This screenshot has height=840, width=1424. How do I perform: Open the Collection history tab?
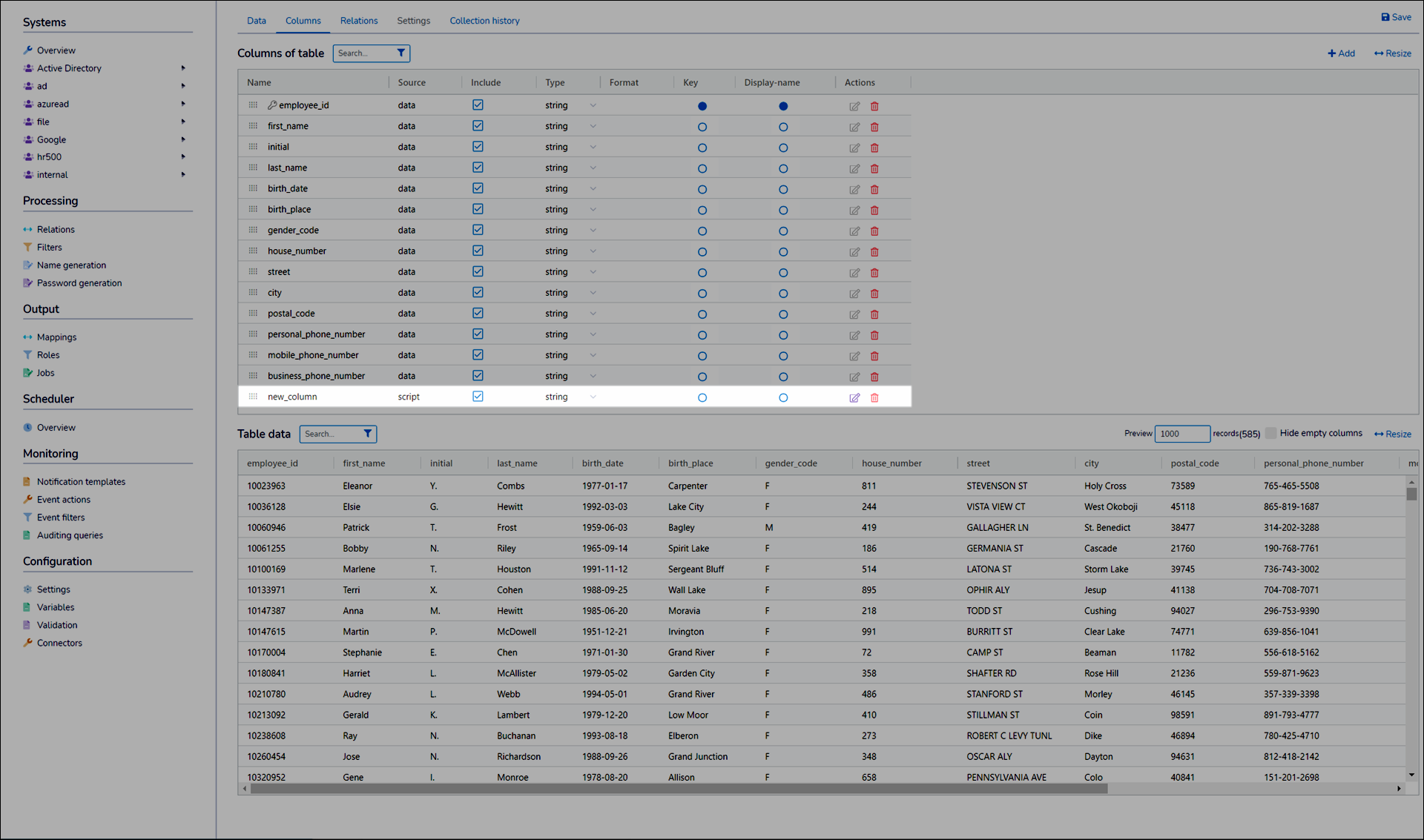484,21
